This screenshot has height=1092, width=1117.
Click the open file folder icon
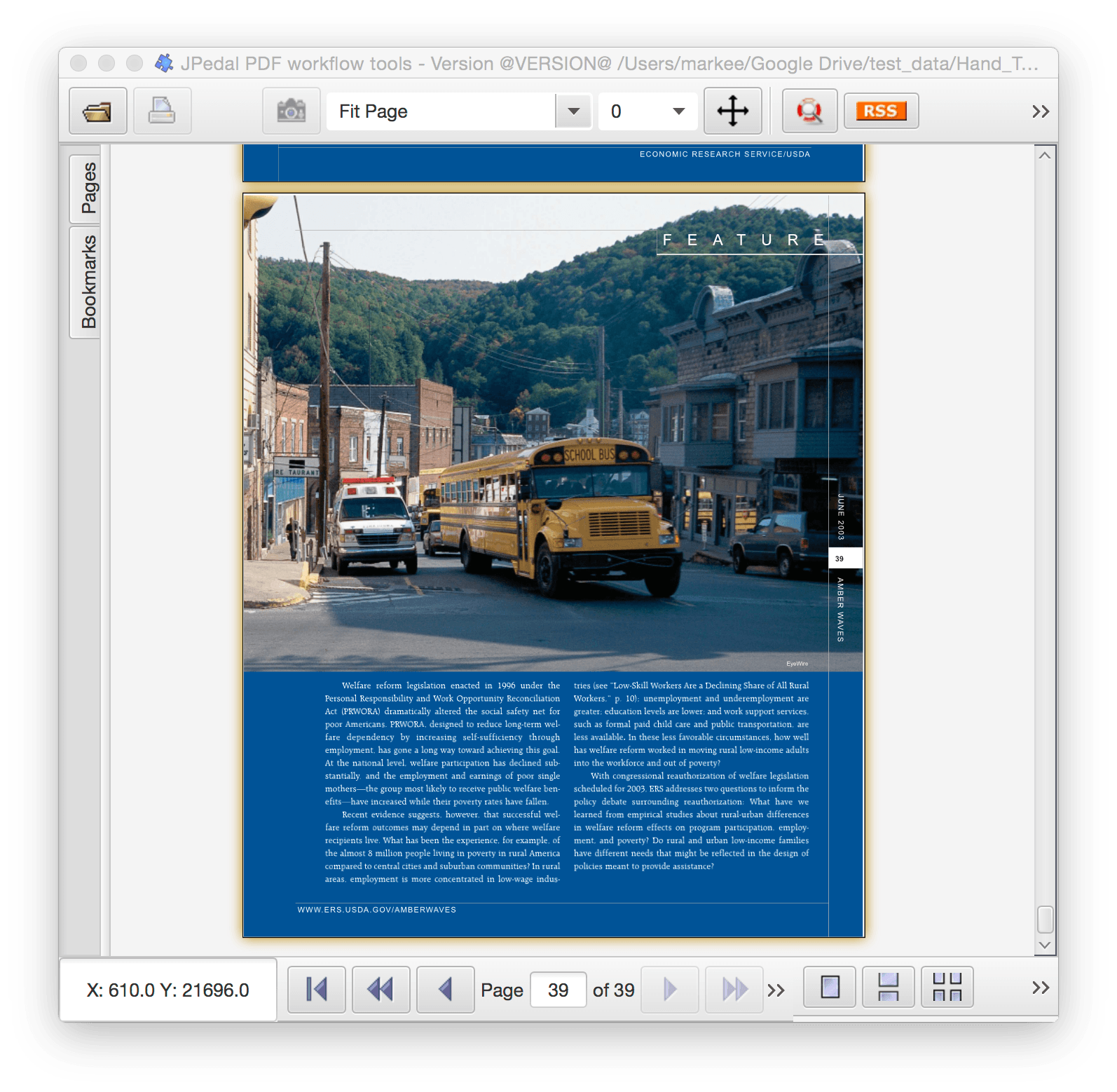(x=97, y=111)
